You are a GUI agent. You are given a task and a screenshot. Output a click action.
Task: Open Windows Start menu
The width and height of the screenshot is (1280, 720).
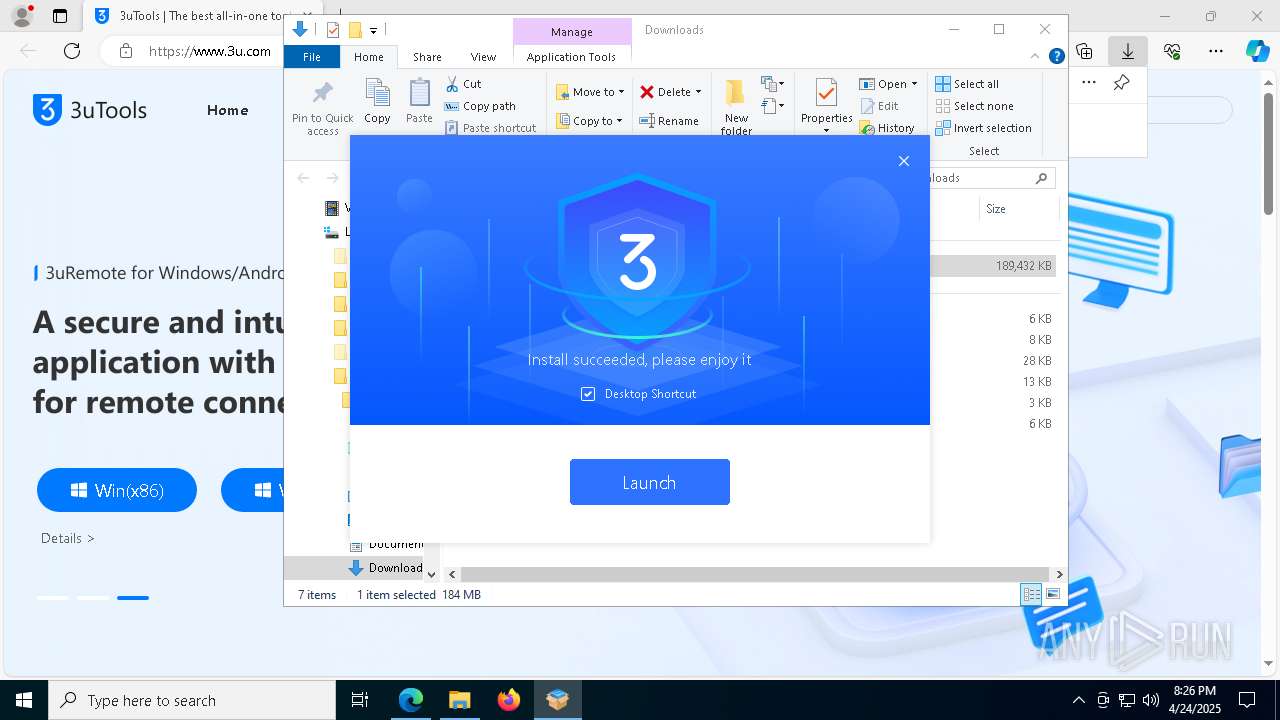[x=24, y=700]
